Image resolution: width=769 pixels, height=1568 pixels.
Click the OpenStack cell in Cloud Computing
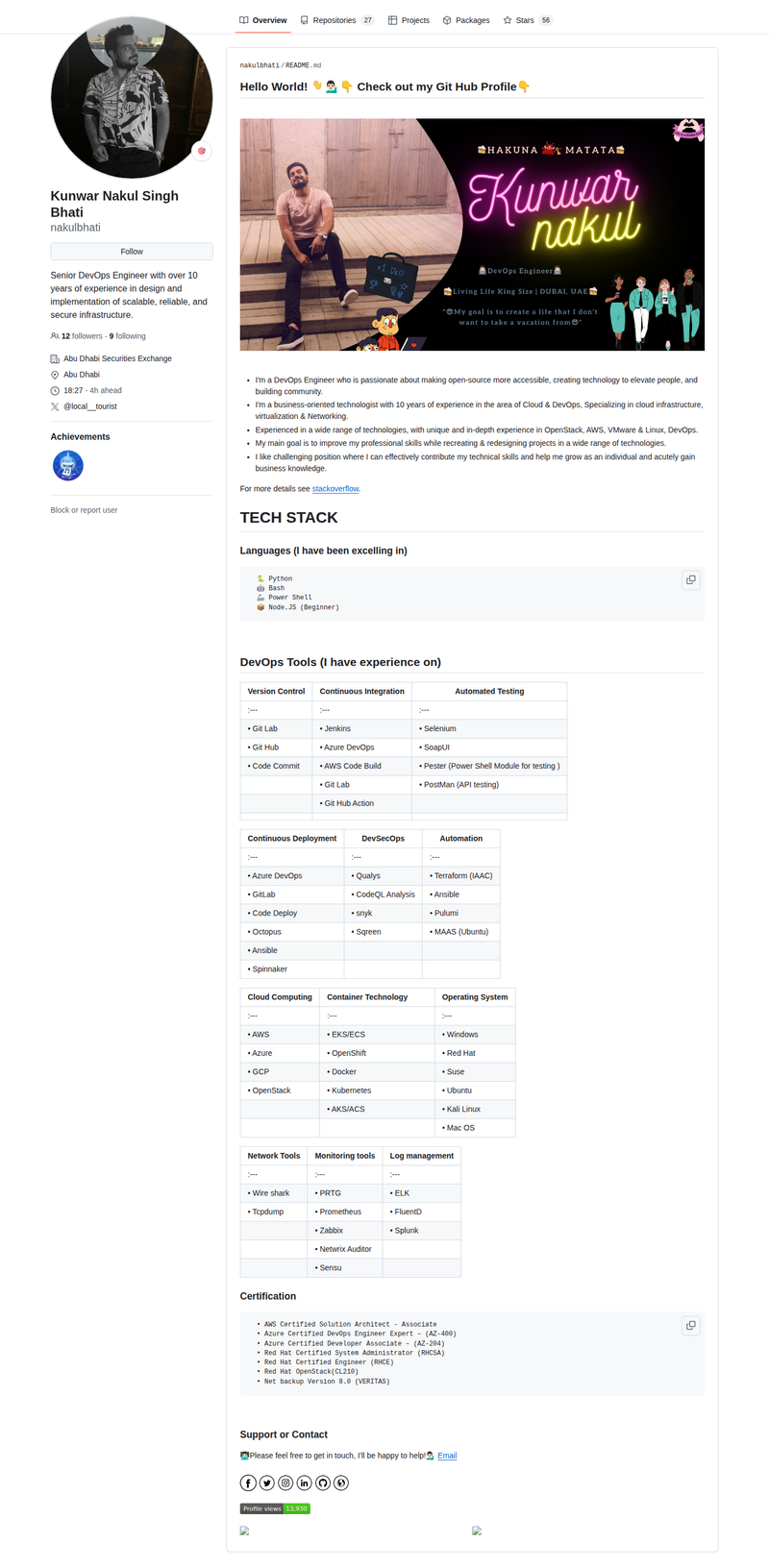[x=280, y=1090]
